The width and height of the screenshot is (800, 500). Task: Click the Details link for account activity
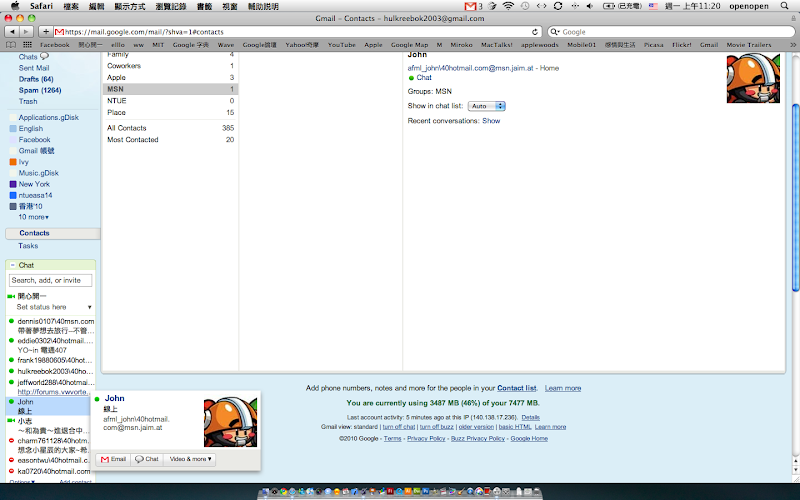pos(530,417)
